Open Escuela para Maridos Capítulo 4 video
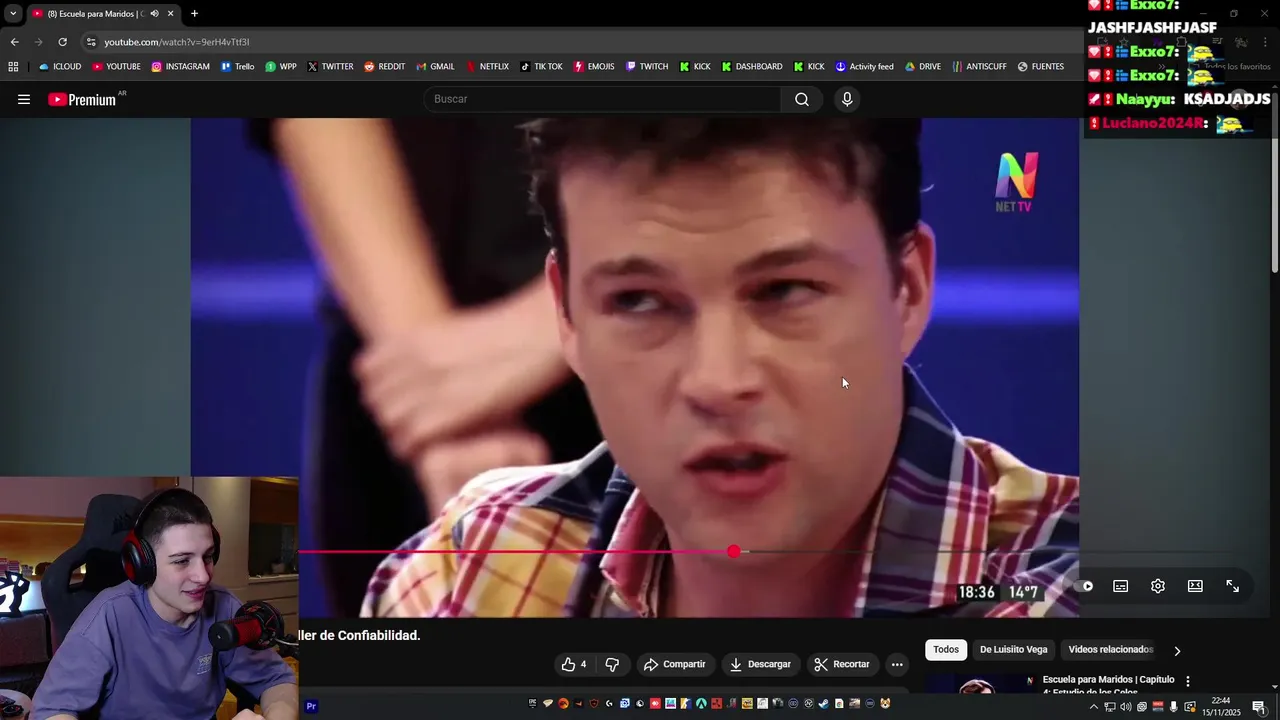This screenshot has width=1280, height=720. [x=1108, y=685]
